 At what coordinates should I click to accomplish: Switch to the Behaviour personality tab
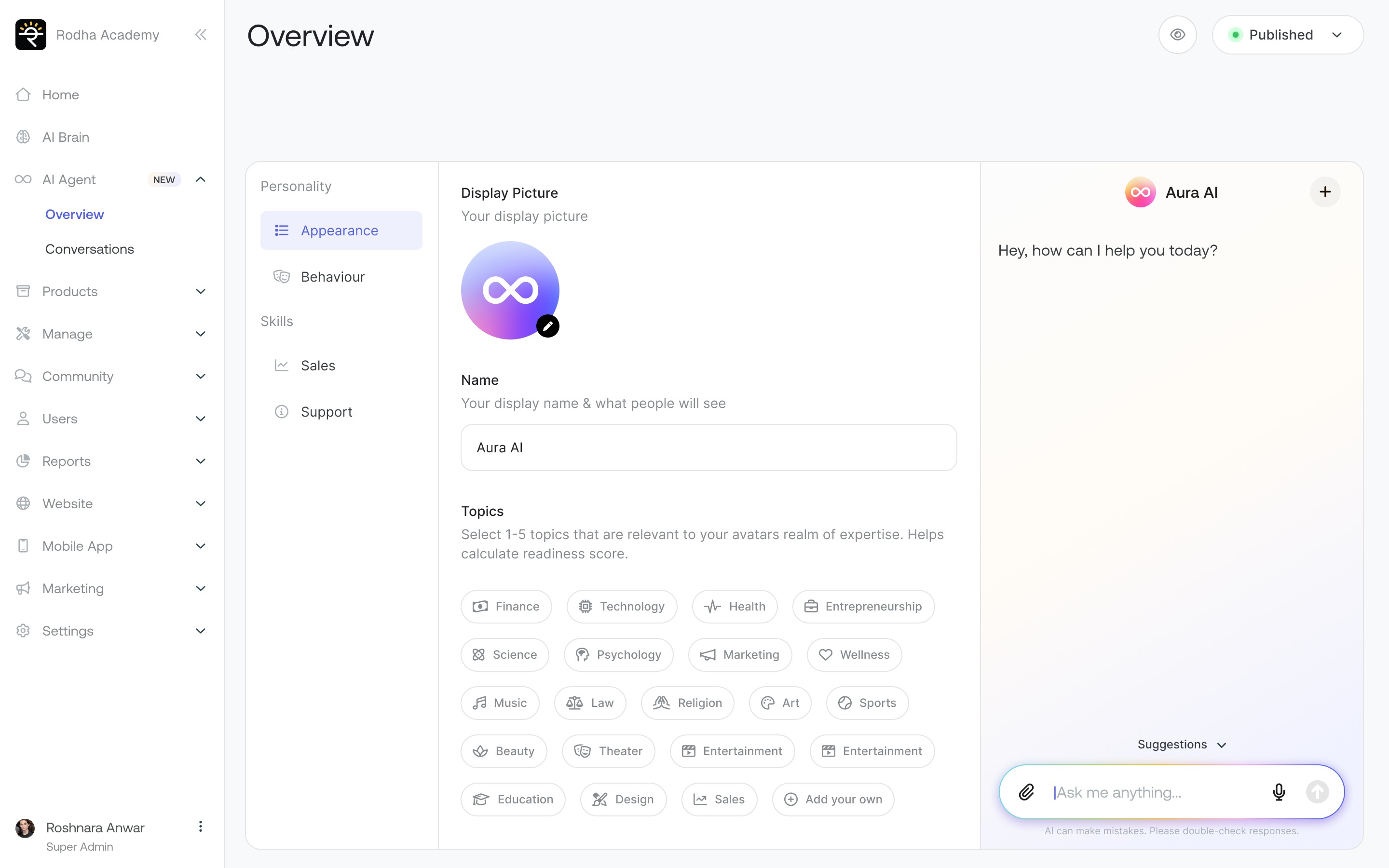coord(333,277)
